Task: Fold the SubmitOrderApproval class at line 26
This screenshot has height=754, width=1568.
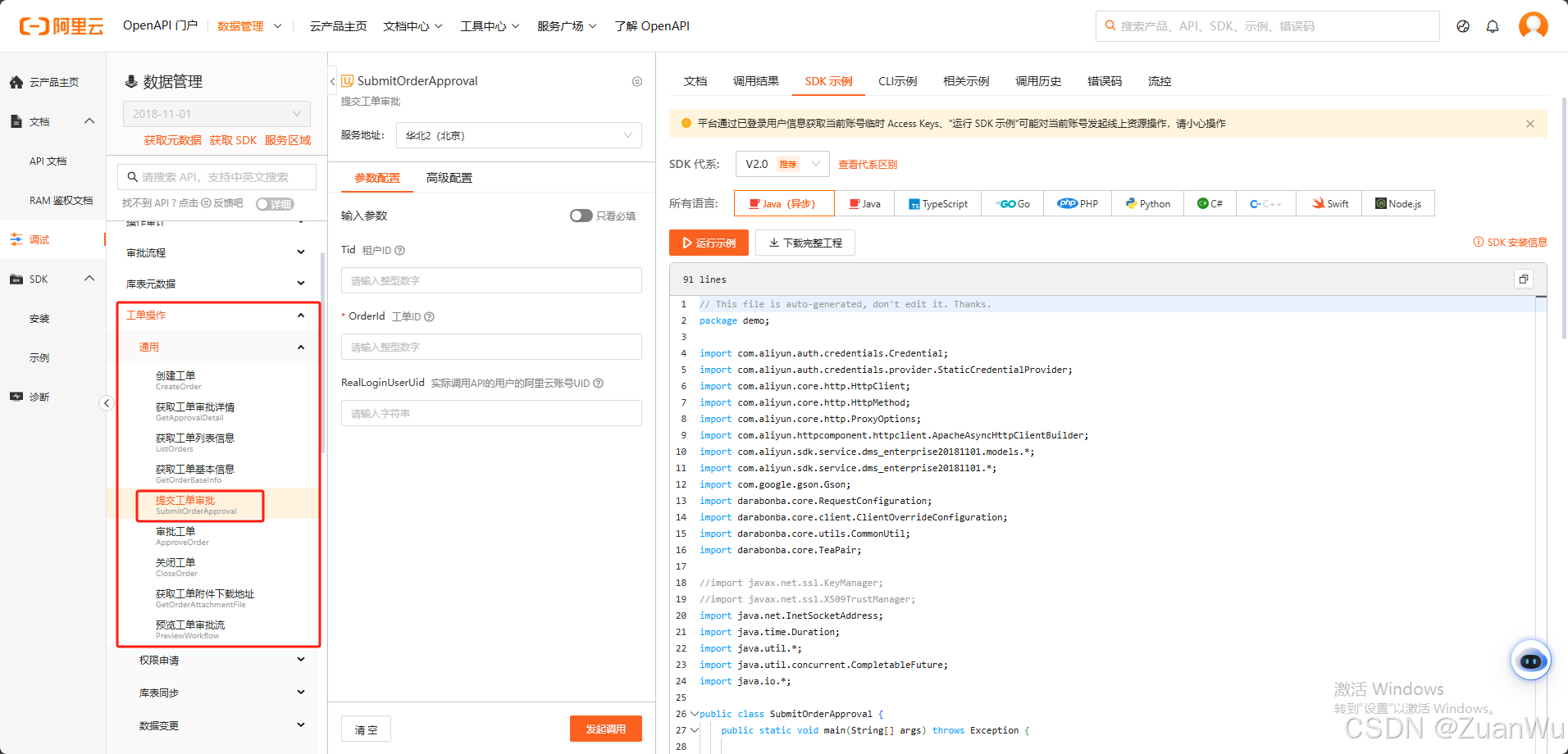Action: (x=695, y=714)
